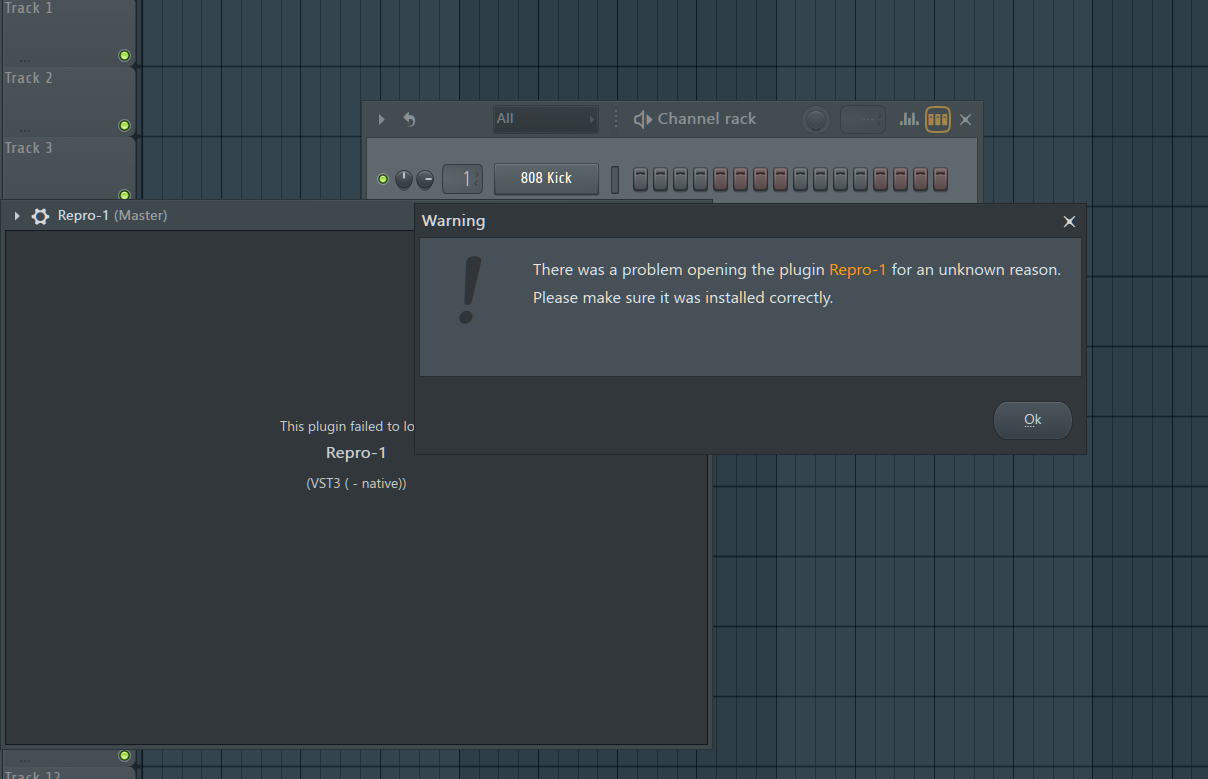The image size is (1208, 779).
Task: Click the orange Repro-1 link in the warning
Action: 858,270
